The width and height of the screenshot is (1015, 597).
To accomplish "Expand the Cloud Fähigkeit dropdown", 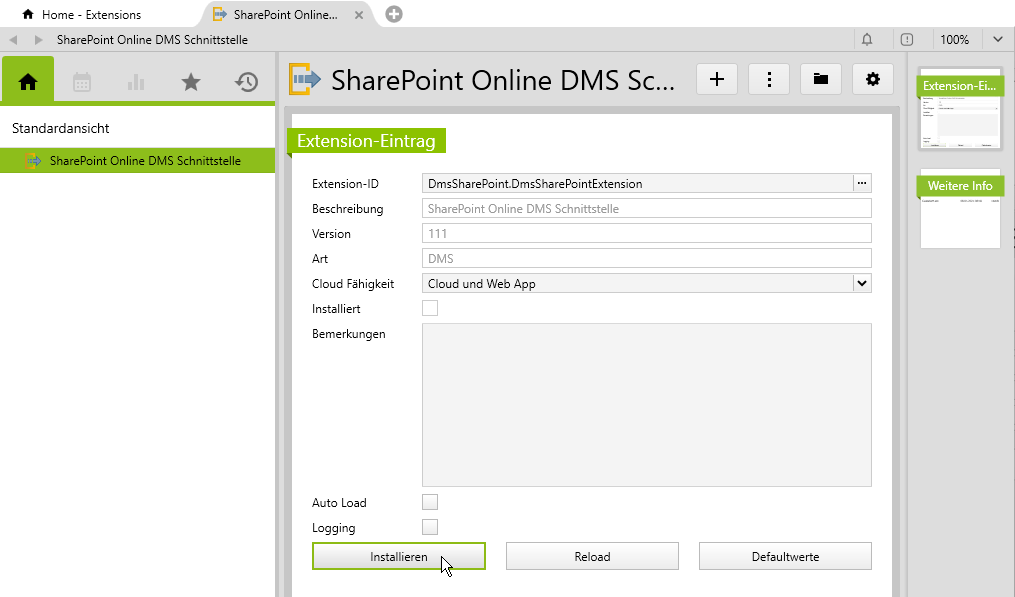I will (861, 284).
